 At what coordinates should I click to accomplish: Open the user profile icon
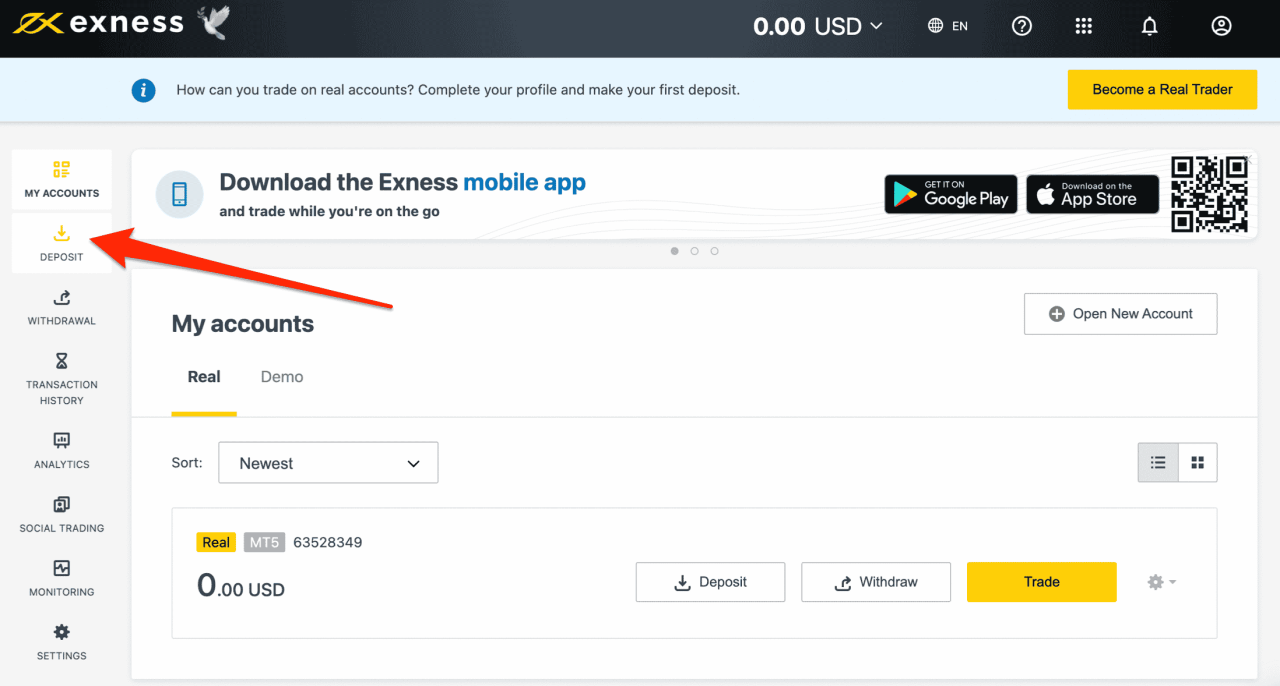pos(1221,27)
